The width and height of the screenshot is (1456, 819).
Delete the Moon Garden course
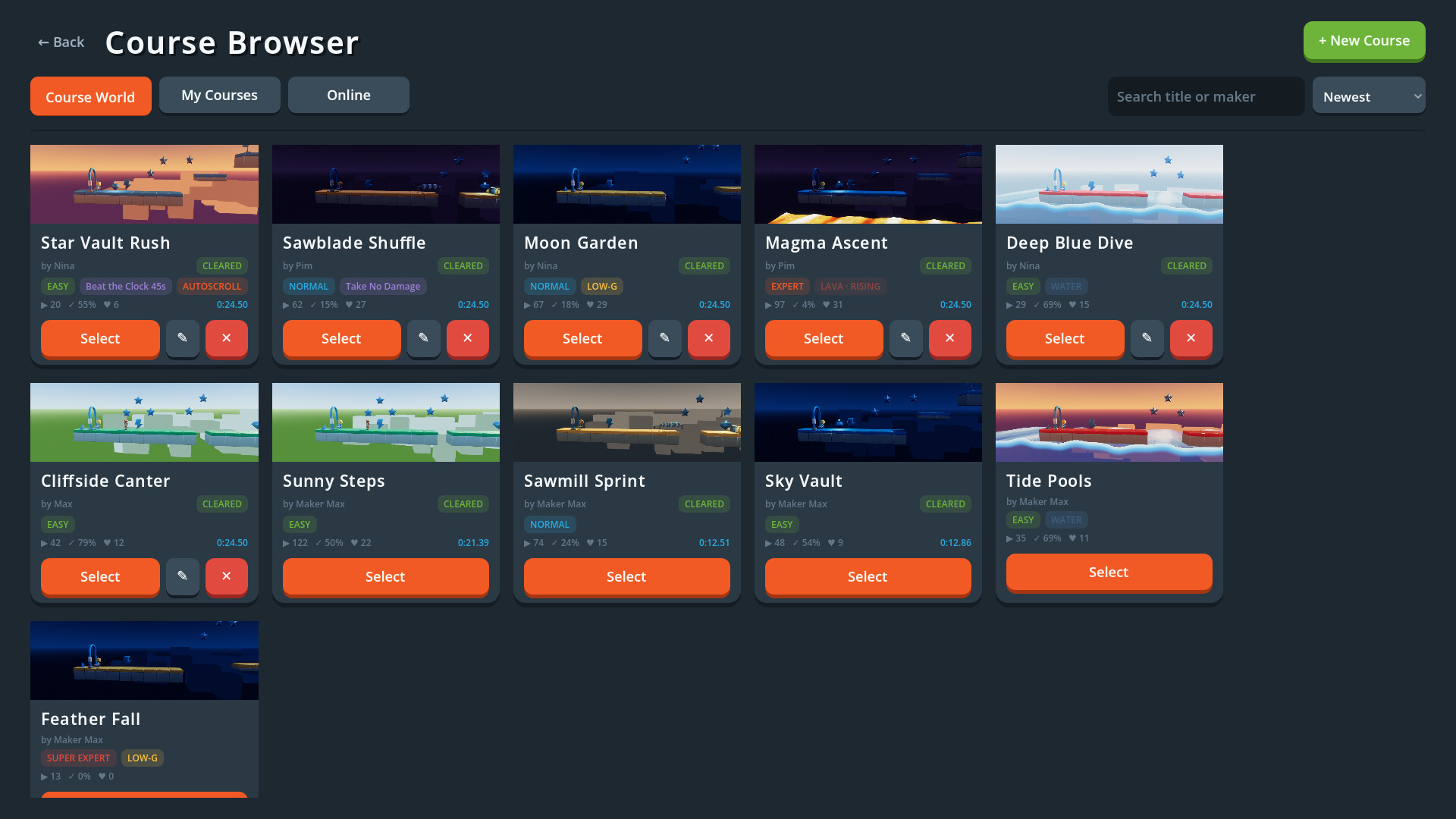point(708,338)
